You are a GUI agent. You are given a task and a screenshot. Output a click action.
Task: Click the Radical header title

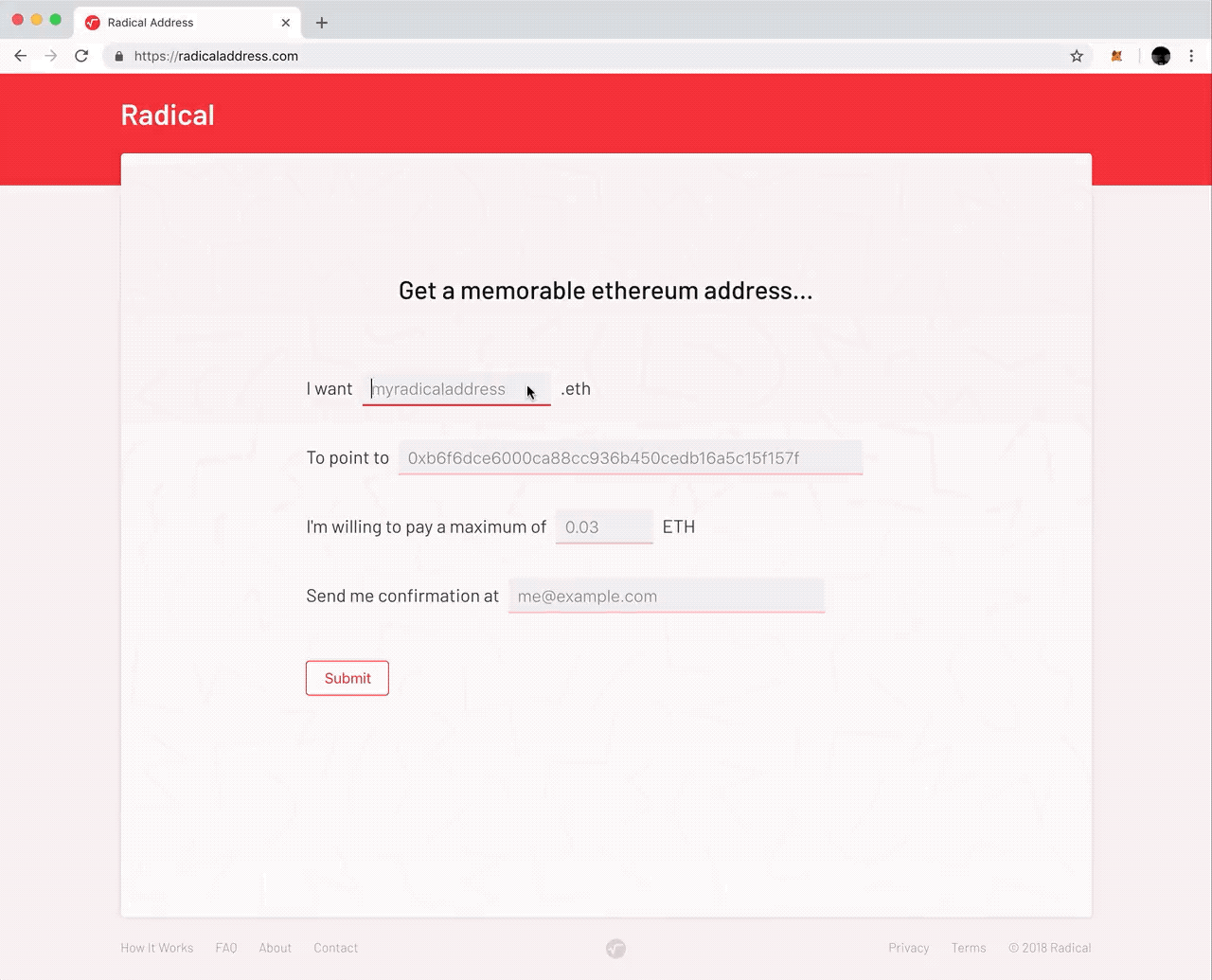pyautogui.click(x=168, y=115)
